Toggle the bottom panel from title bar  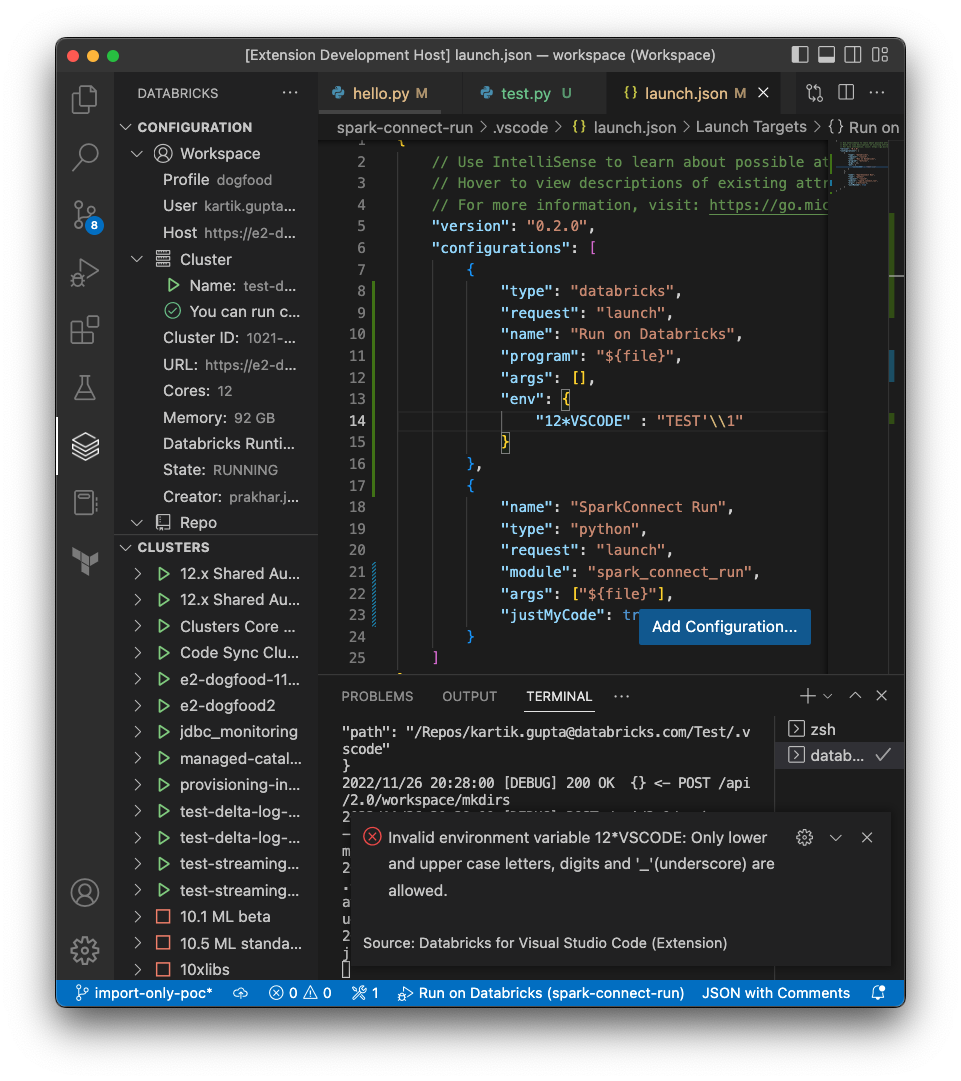[827, 54]
